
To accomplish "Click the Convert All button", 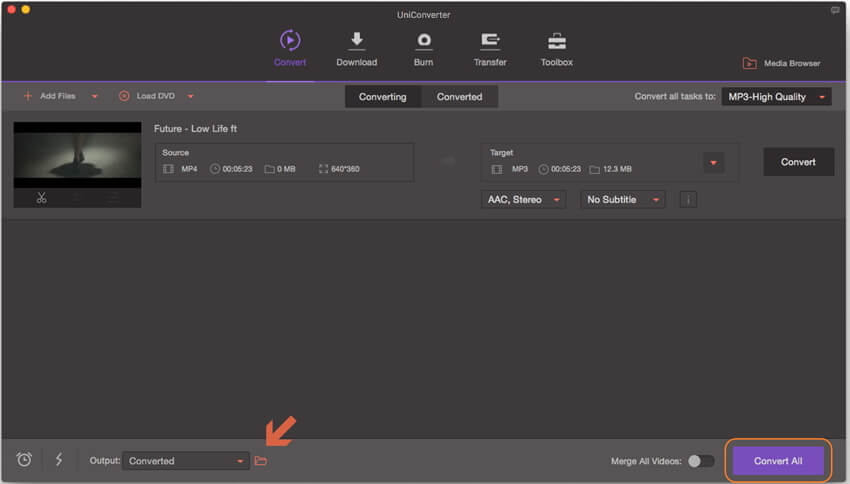I will [x=778, y=461].
